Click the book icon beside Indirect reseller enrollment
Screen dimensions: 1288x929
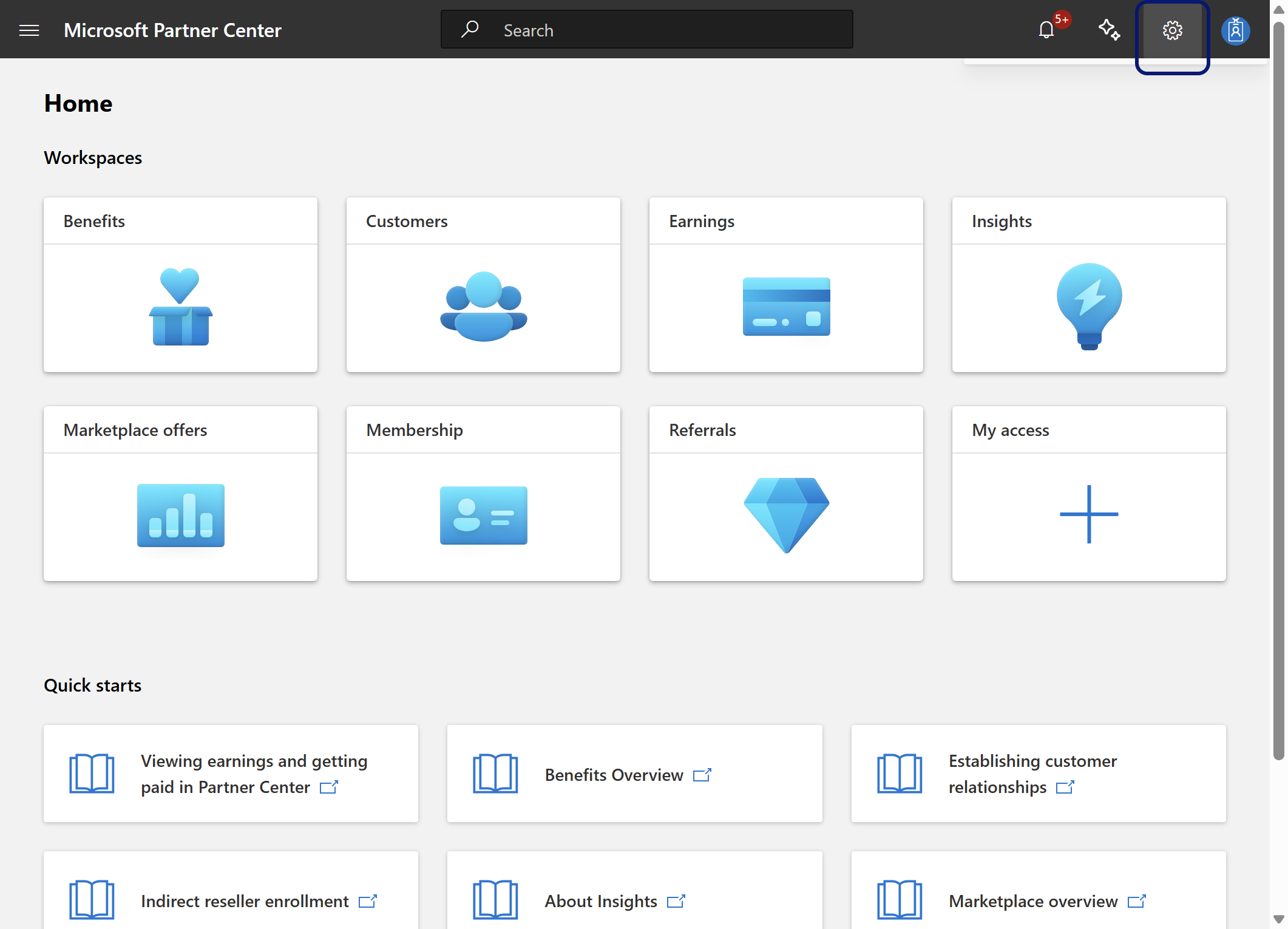(92, 900)
